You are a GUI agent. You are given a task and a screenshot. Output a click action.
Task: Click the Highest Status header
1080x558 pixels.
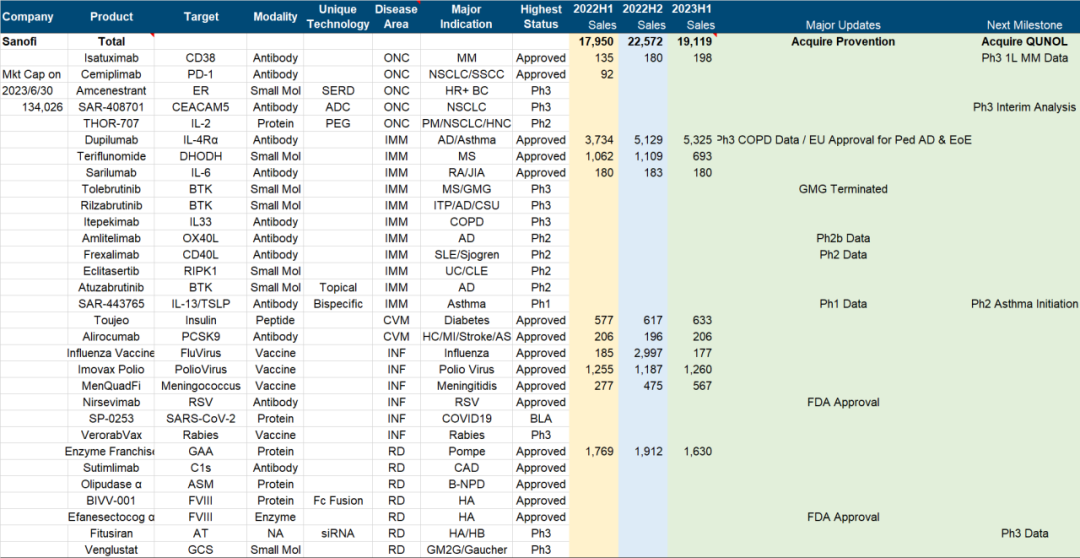(541, 17)
